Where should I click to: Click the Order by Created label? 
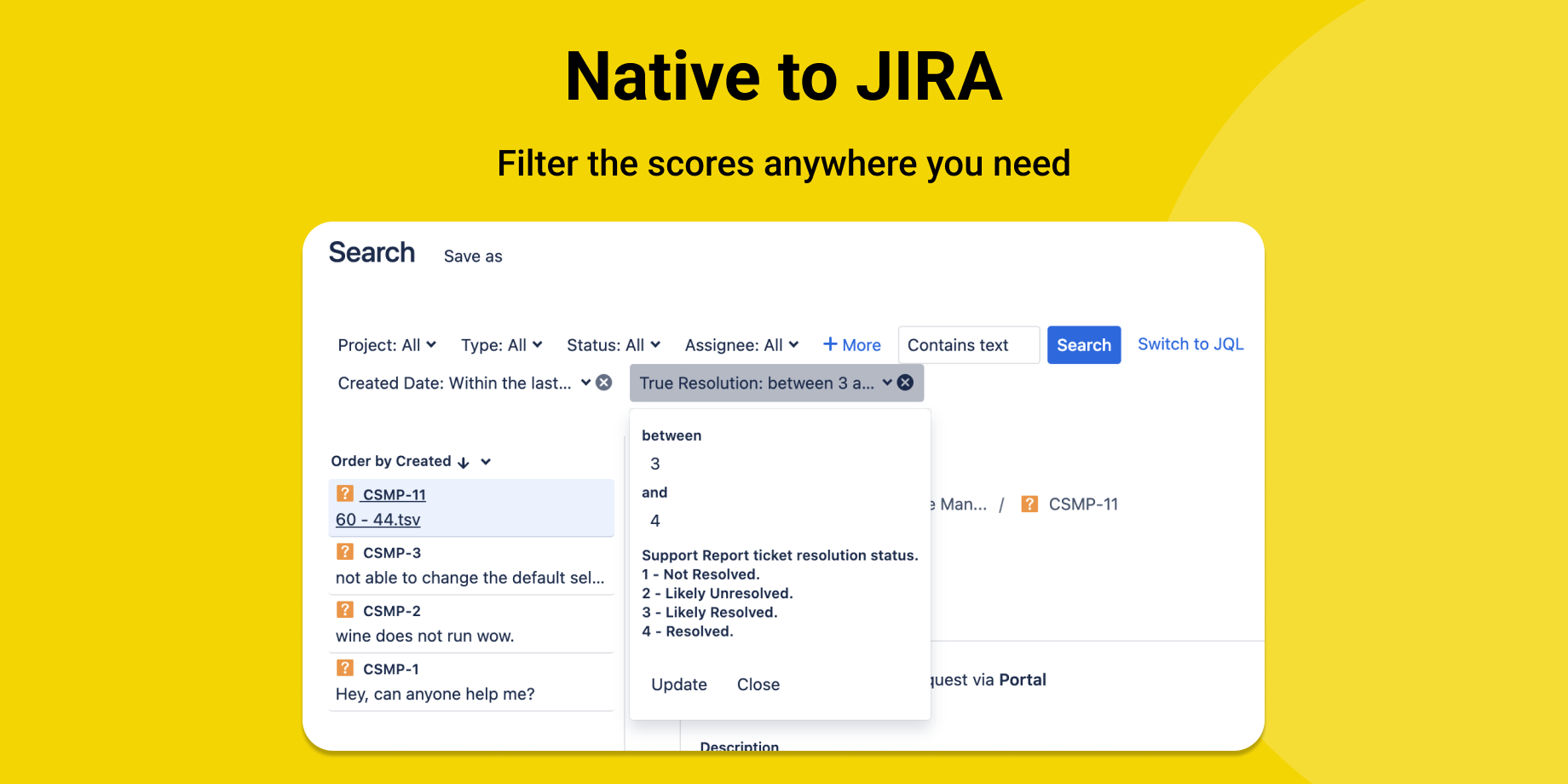pos(391,461)
